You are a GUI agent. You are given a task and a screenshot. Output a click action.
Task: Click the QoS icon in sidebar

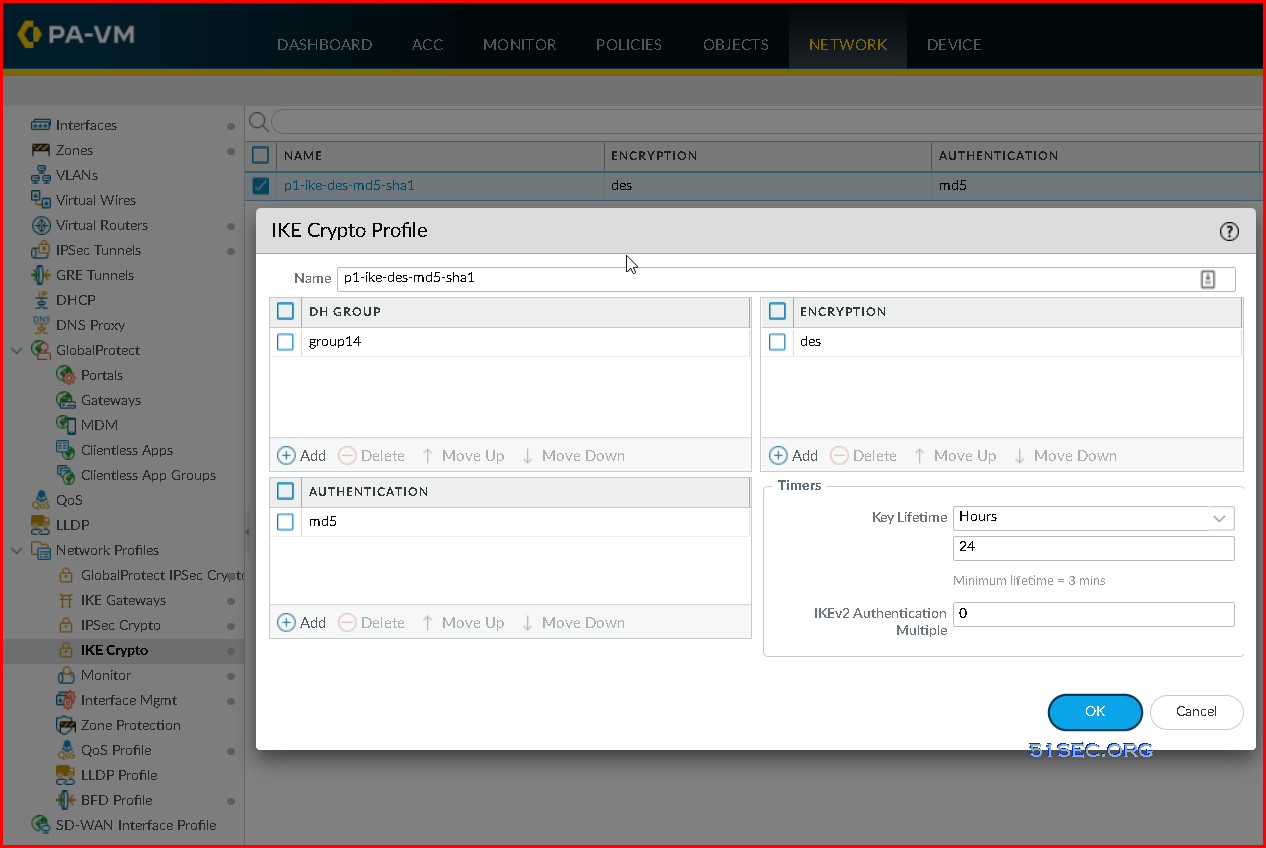[40, 500]
